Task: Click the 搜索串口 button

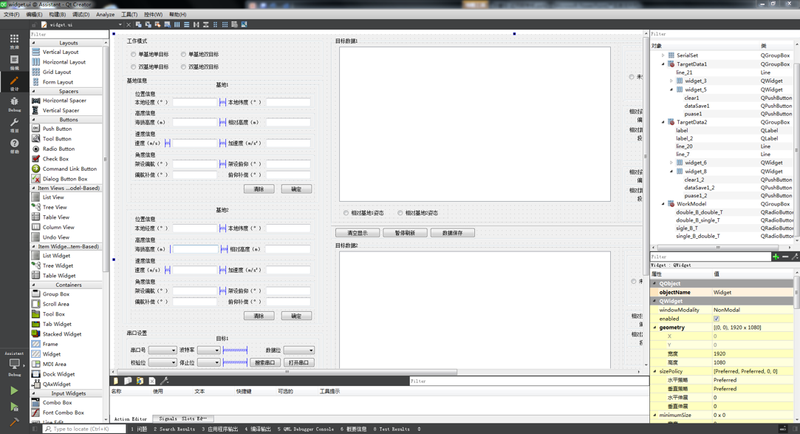Action: (x=265, y=363)
